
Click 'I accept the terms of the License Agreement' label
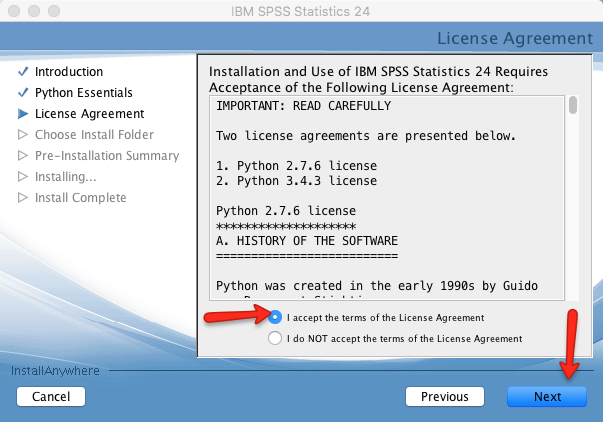coord(385,318)
